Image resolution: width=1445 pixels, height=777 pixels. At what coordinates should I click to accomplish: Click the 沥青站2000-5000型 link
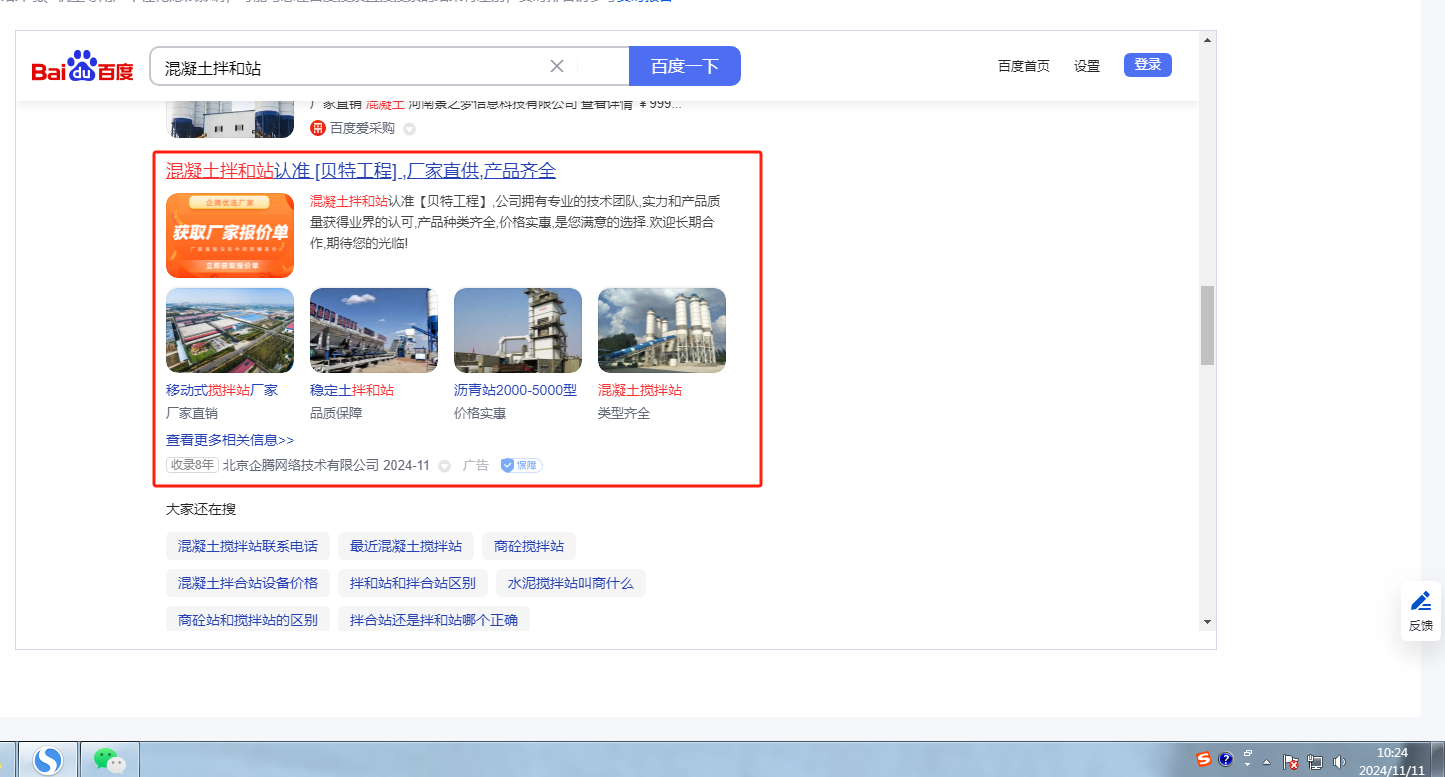tap(515, 390)
